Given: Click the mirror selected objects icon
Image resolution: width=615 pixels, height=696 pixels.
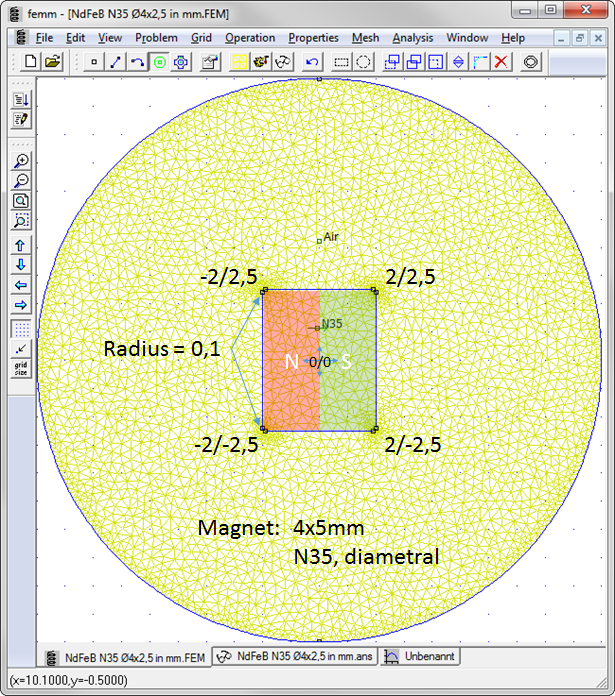Looking at the screenshot, I should 458,62.
